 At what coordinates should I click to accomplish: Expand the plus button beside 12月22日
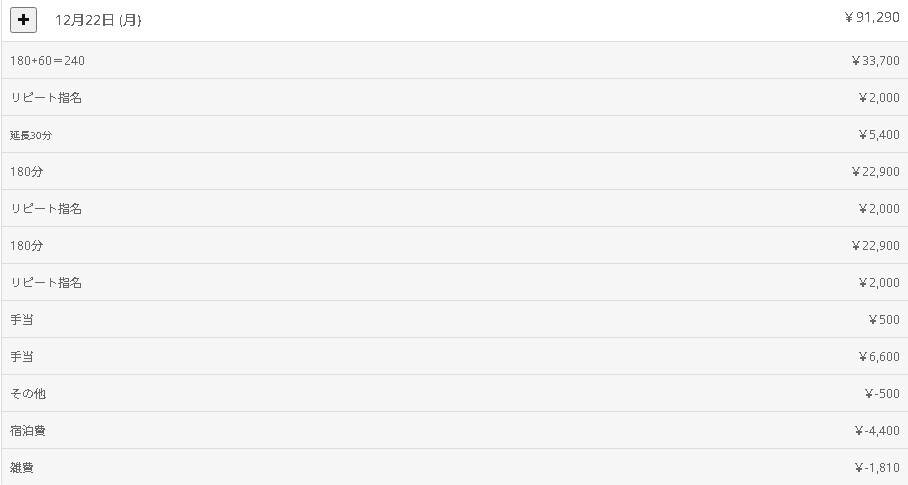pyautogui.click(x=23, y=20)
